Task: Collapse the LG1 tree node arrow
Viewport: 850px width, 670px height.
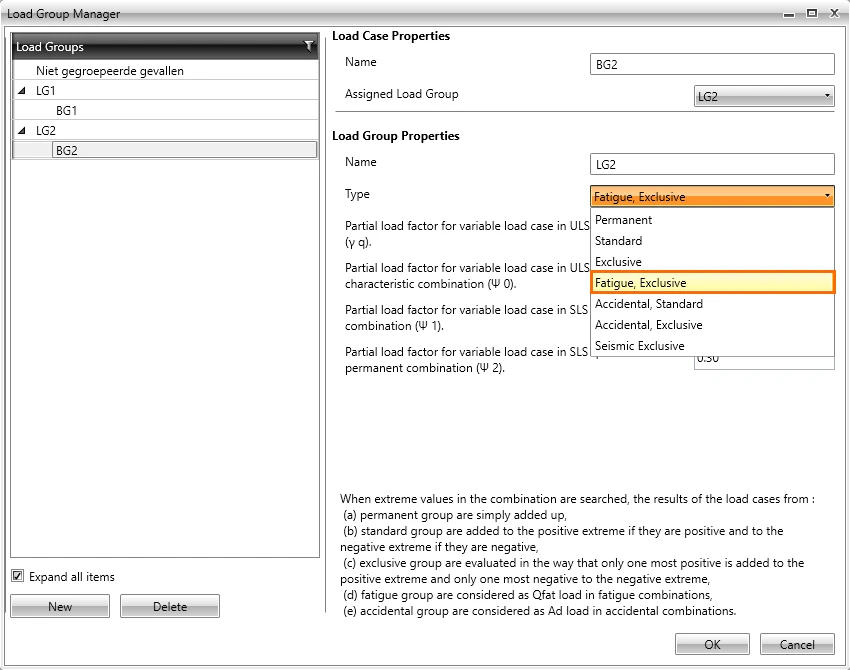Action: tap(22, 91)
